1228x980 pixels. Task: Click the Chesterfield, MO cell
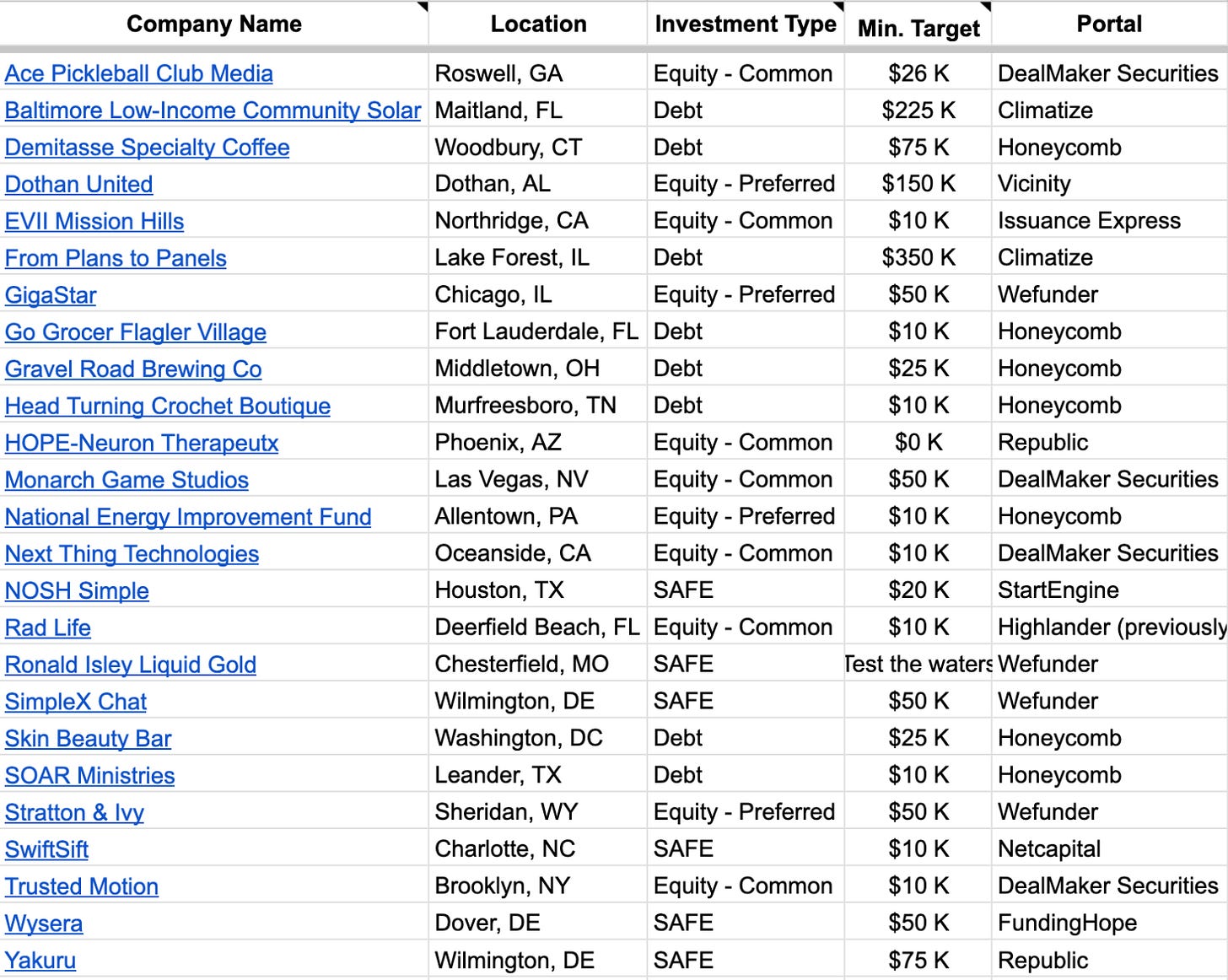[x=538, y=665]
